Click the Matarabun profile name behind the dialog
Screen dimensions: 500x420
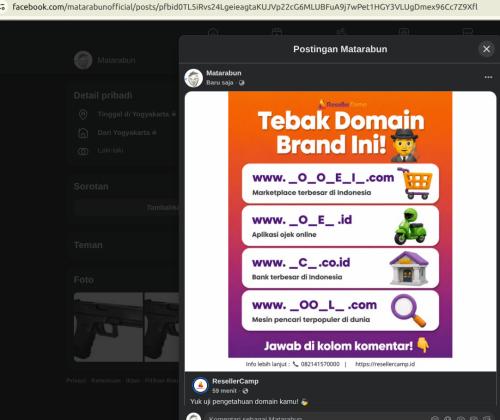(116, 60)
